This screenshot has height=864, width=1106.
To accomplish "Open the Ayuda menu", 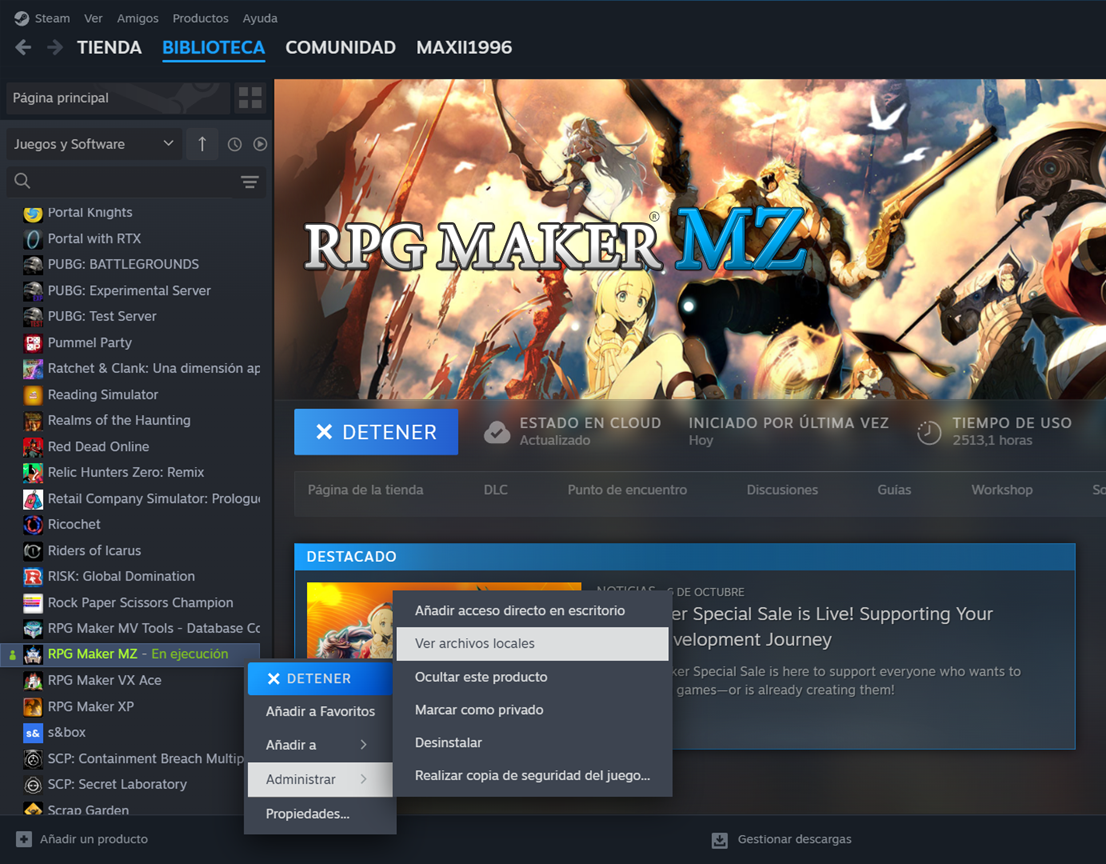I will pos(260,18).
